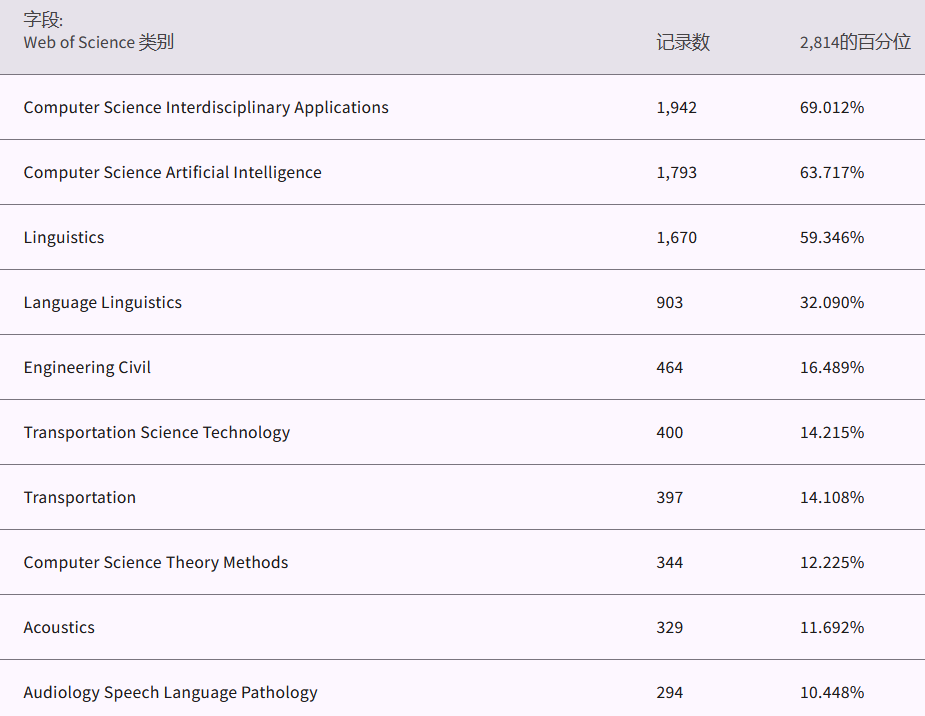The image size is (925, 716).
Task: Click the 1,793 record count
Action: [676, 172]
